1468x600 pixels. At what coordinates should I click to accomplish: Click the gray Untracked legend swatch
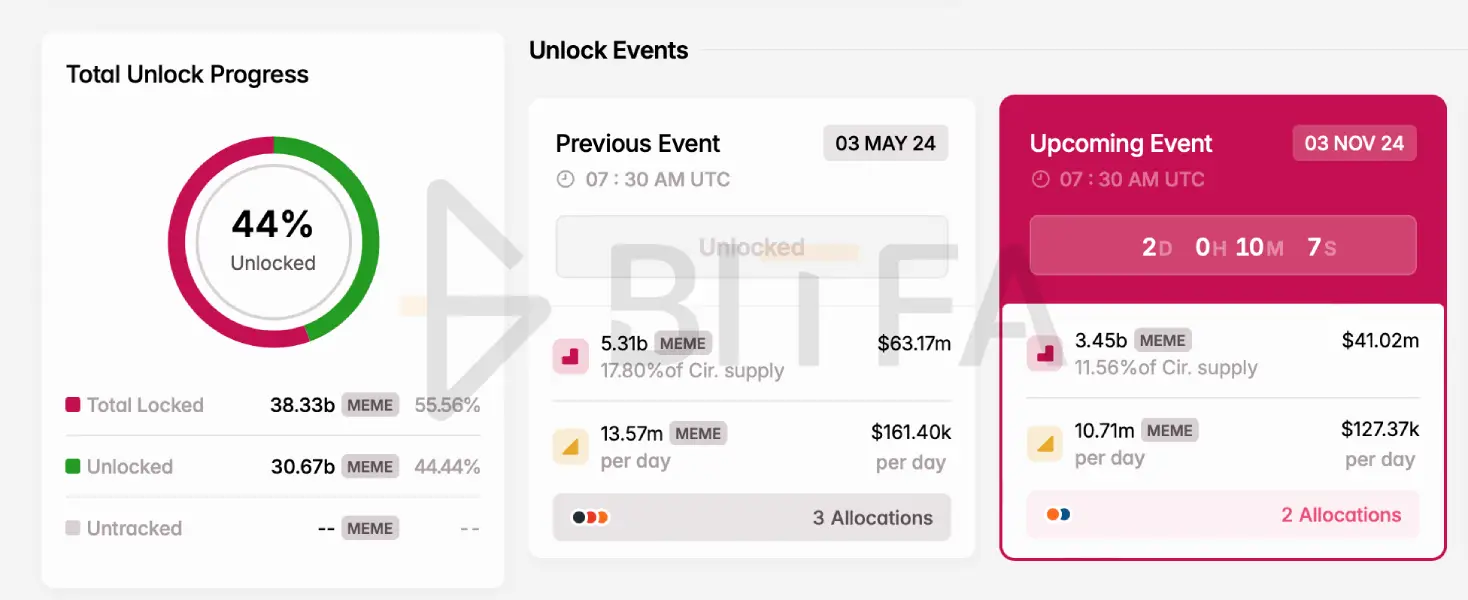(73, 528)
